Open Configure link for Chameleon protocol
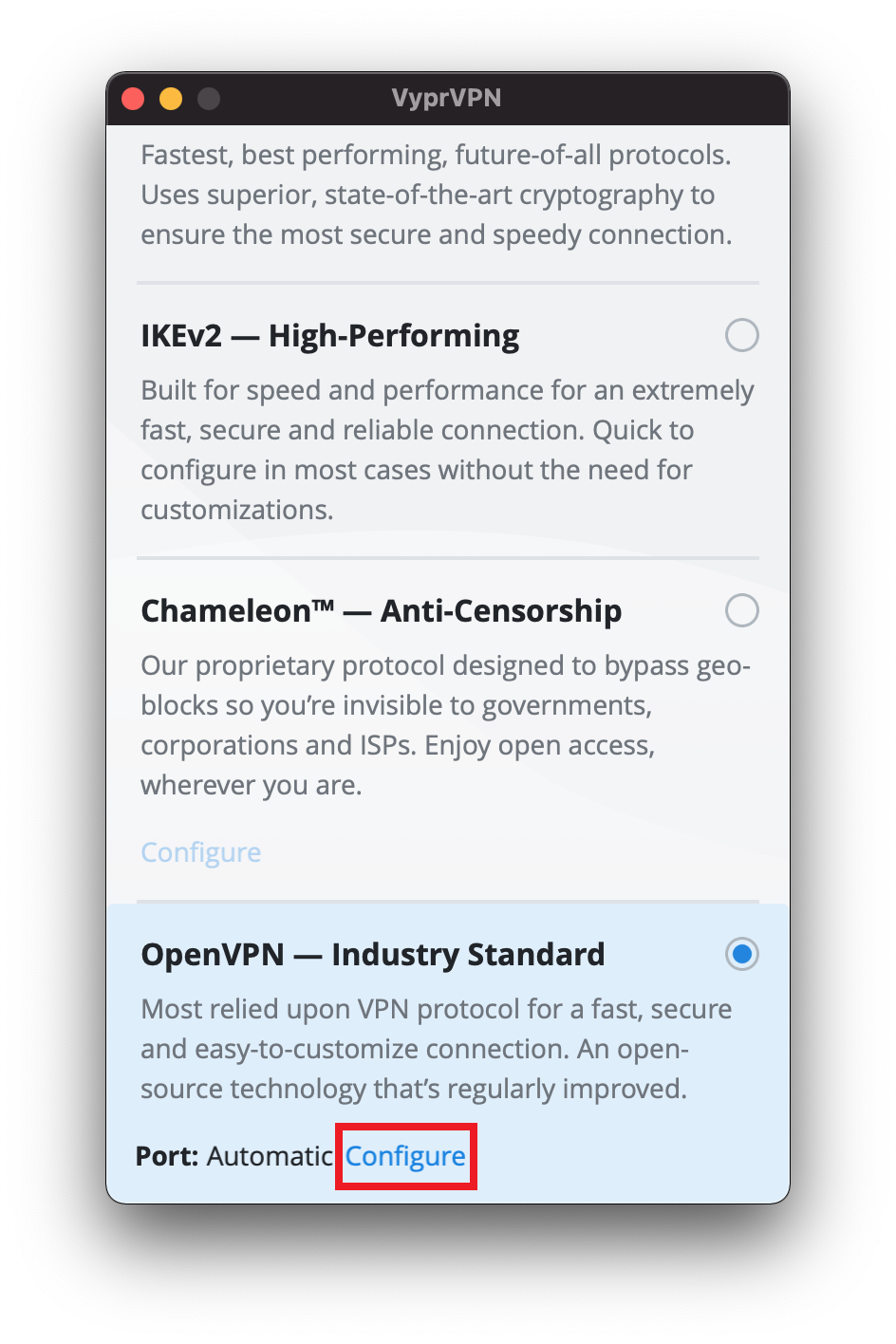 click(200, 851)
